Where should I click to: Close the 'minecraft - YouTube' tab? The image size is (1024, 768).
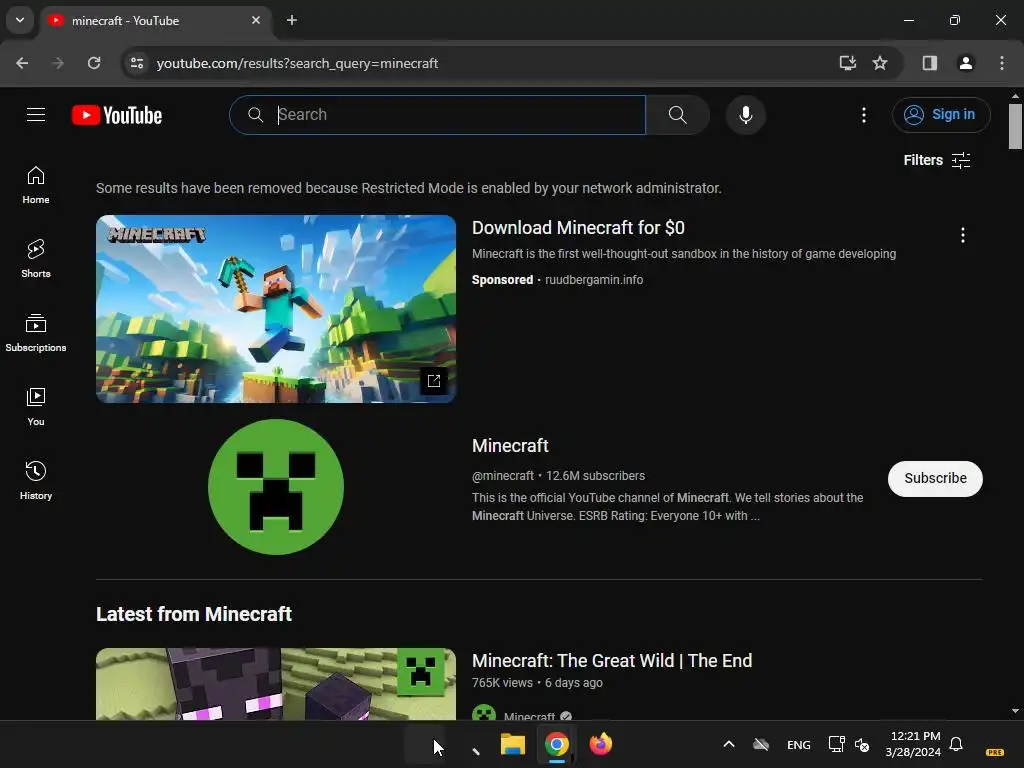coord(256,20)
